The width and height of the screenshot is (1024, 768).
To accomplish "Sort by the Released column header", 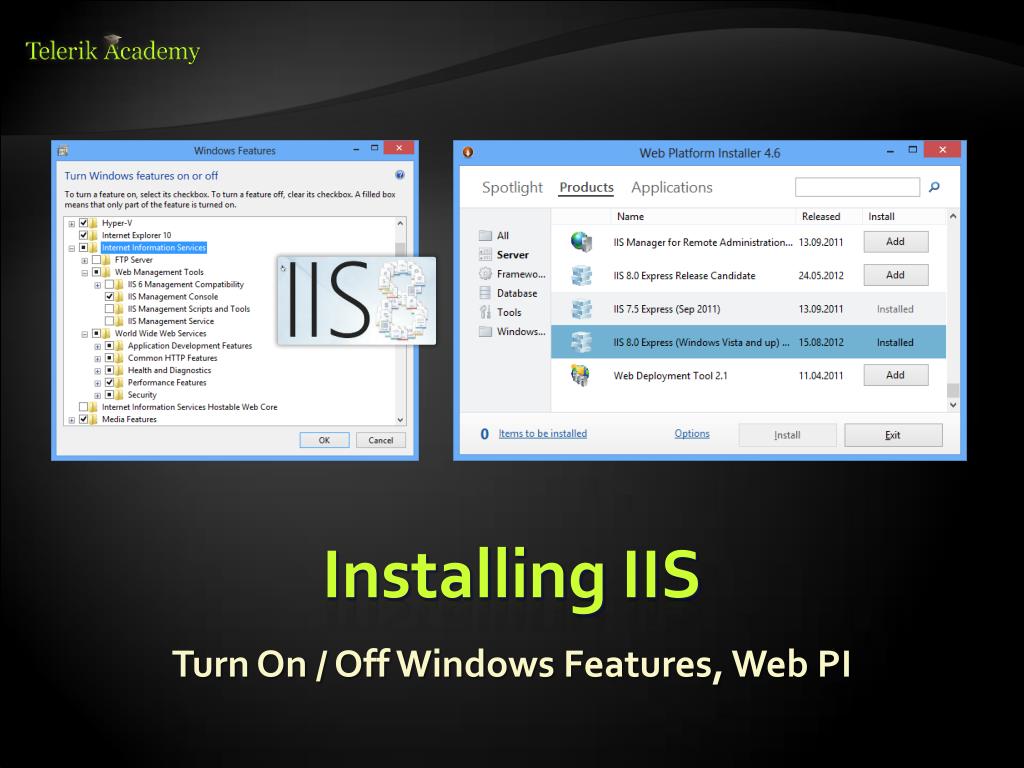I will coord(821,216).
